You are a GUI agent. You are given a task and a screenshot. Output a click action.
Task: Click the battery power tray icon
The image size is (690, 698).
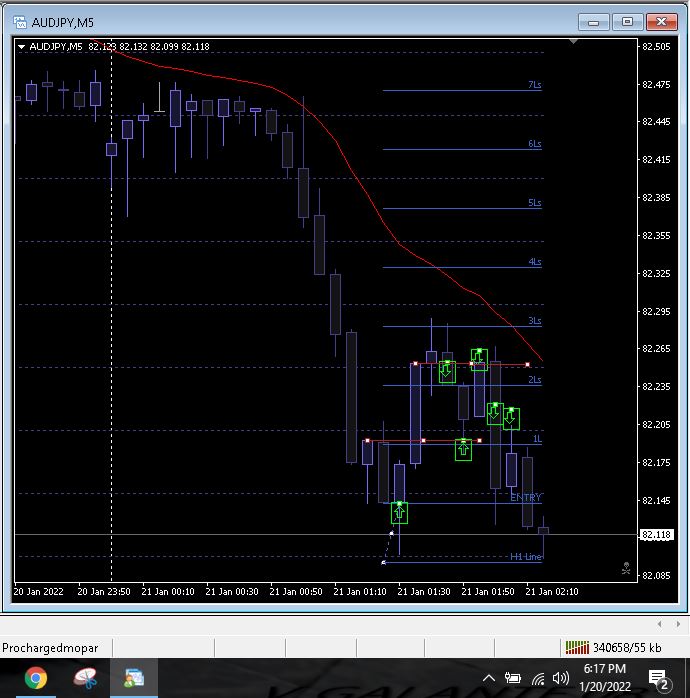pyautogui.click(x=512, y=678)
